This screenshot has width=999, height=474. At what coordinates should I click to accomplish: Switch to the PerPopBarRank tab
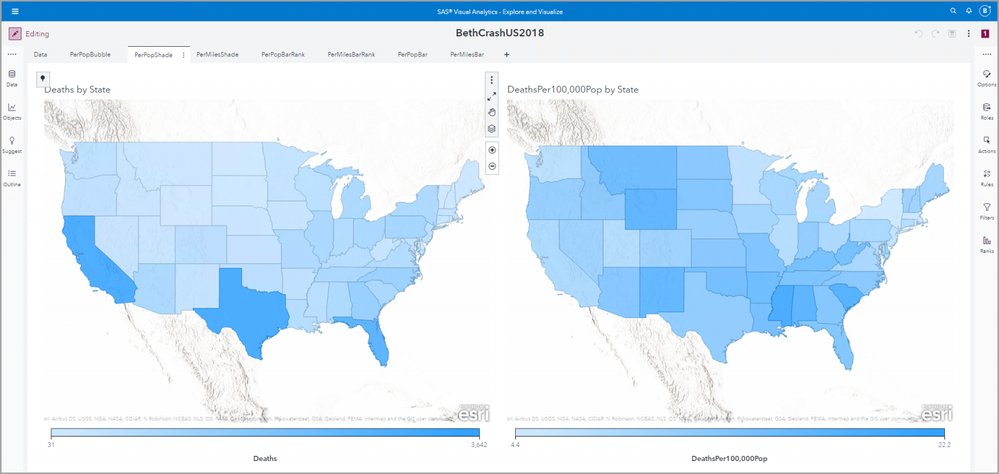(283, 55)
